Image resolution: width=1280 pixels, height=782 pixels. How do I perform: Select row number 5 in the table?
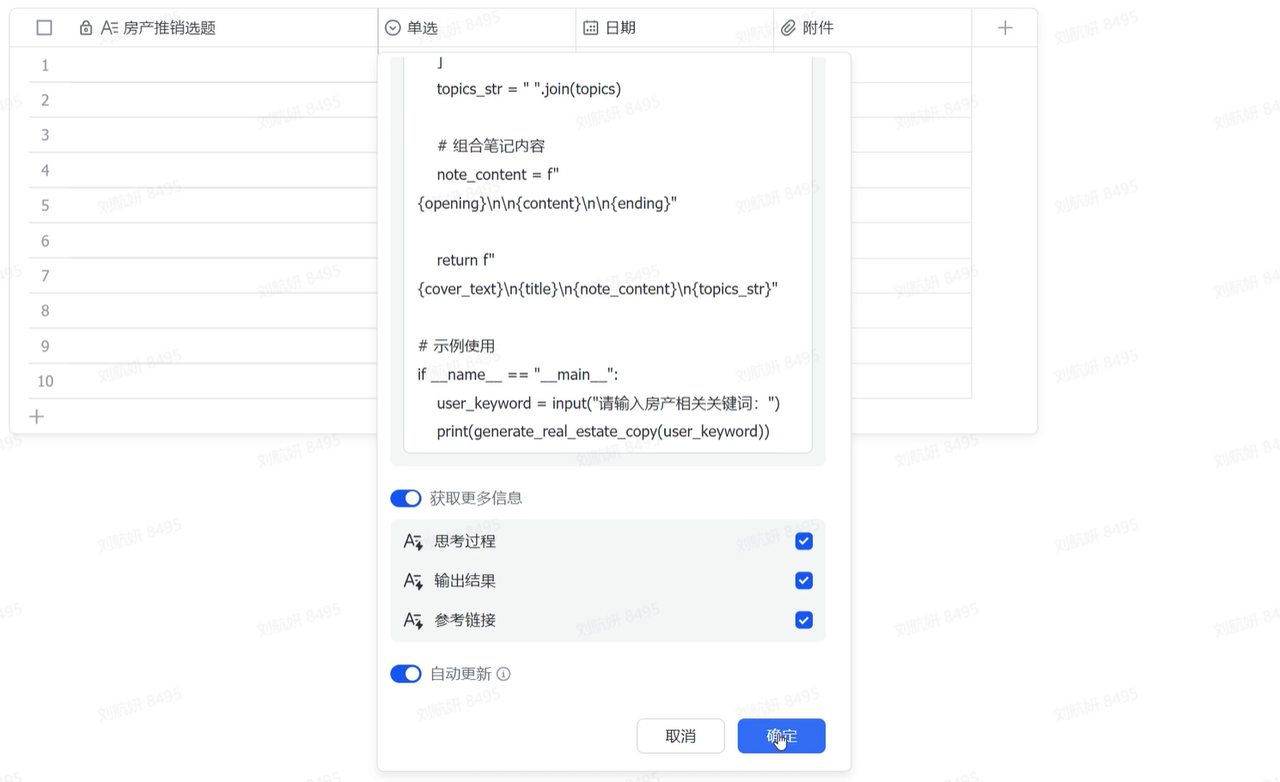pyautogui.click(x=44, y=205)
